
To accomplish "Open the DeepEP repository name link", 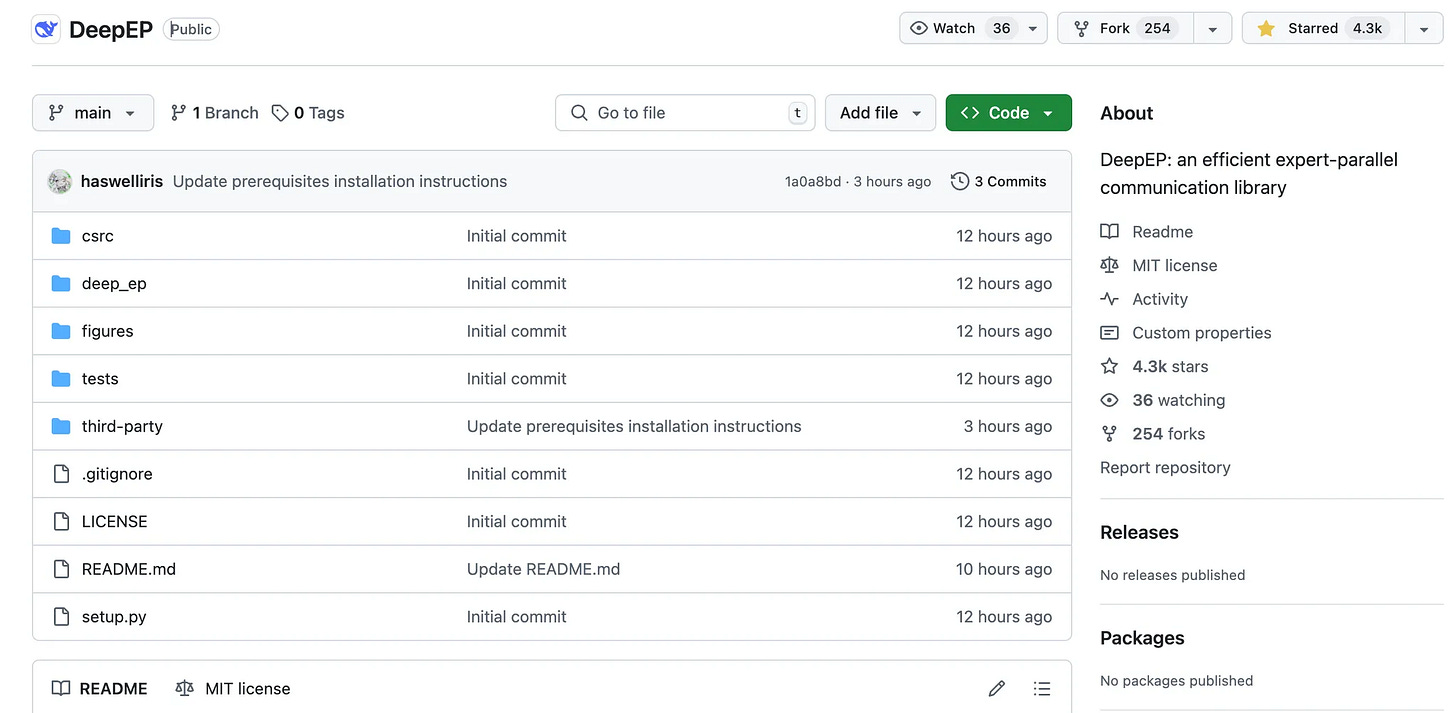I will 111,29.
